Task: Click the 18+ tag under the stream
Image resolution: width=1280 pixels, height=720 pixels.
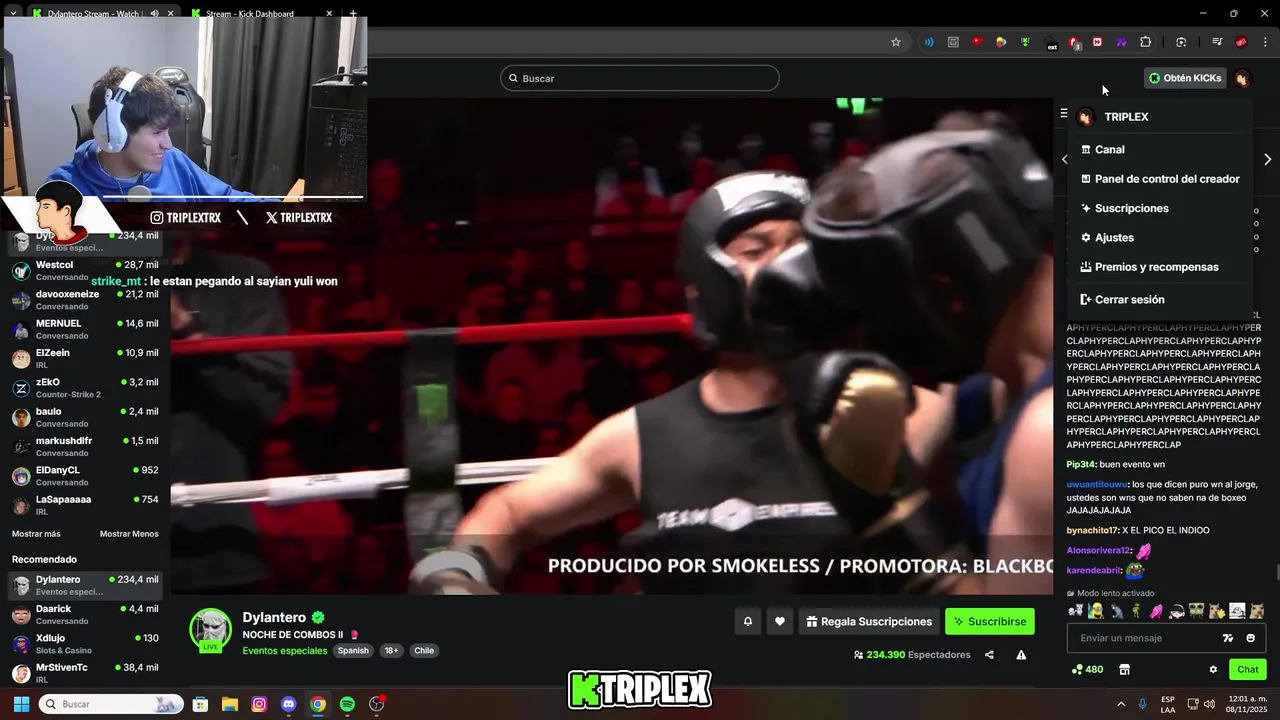Action: tap(391, 650)
